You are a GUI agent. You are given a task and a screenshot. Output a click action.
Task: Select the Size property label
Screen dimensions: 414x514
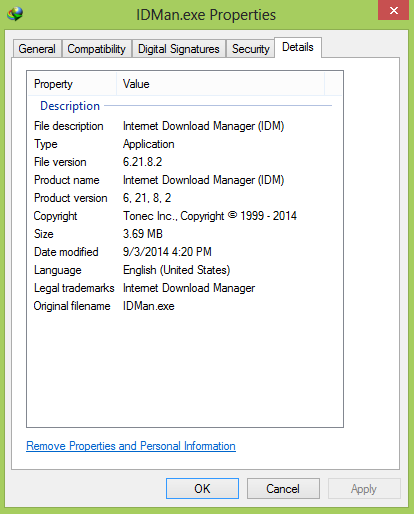click(x=44, y=234)
